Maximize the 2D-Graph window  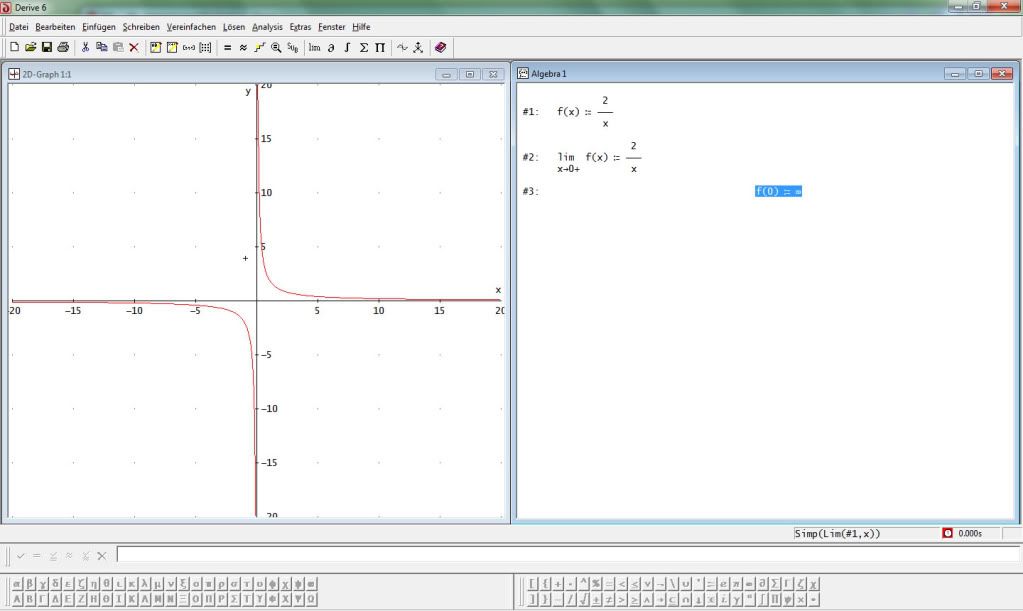[x=470, y=74]
